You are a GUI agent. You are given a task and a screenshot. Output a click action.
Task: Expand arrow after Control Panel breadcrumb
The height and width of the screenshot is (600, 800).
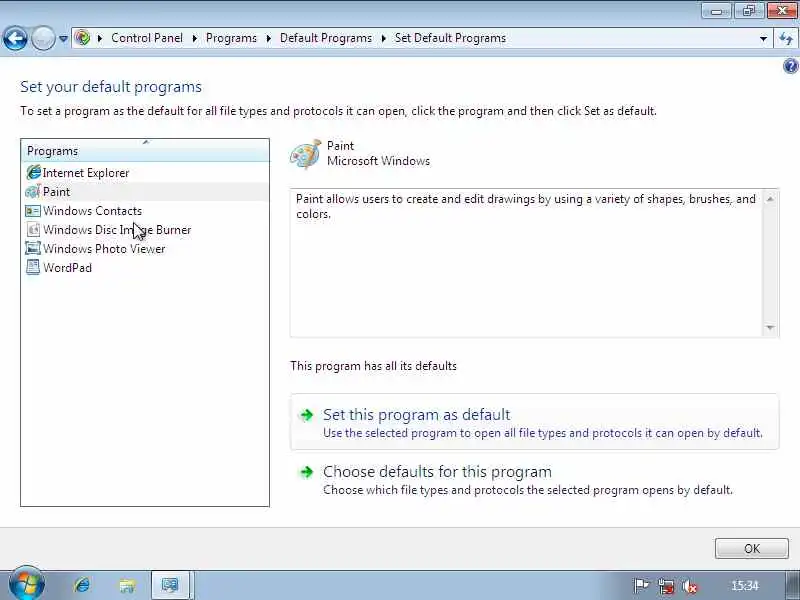(194, 38)
